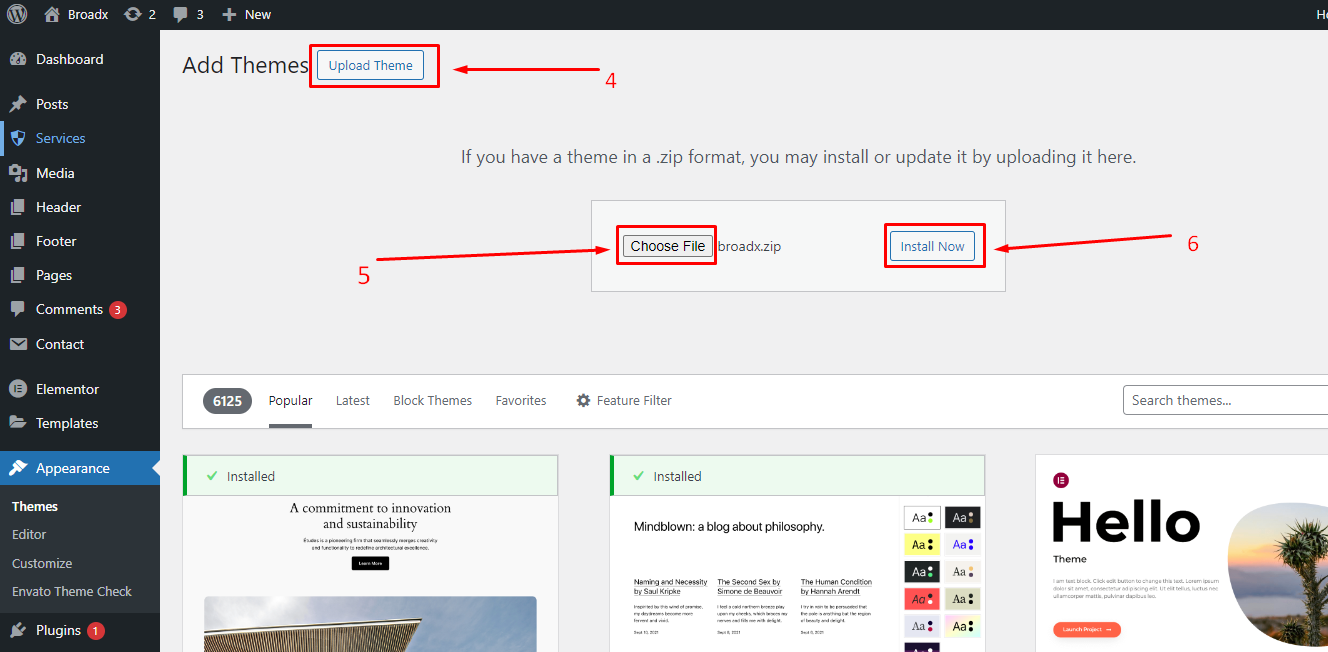
Task: Switch to the Latest themes tab
Action: pos(353,400)
